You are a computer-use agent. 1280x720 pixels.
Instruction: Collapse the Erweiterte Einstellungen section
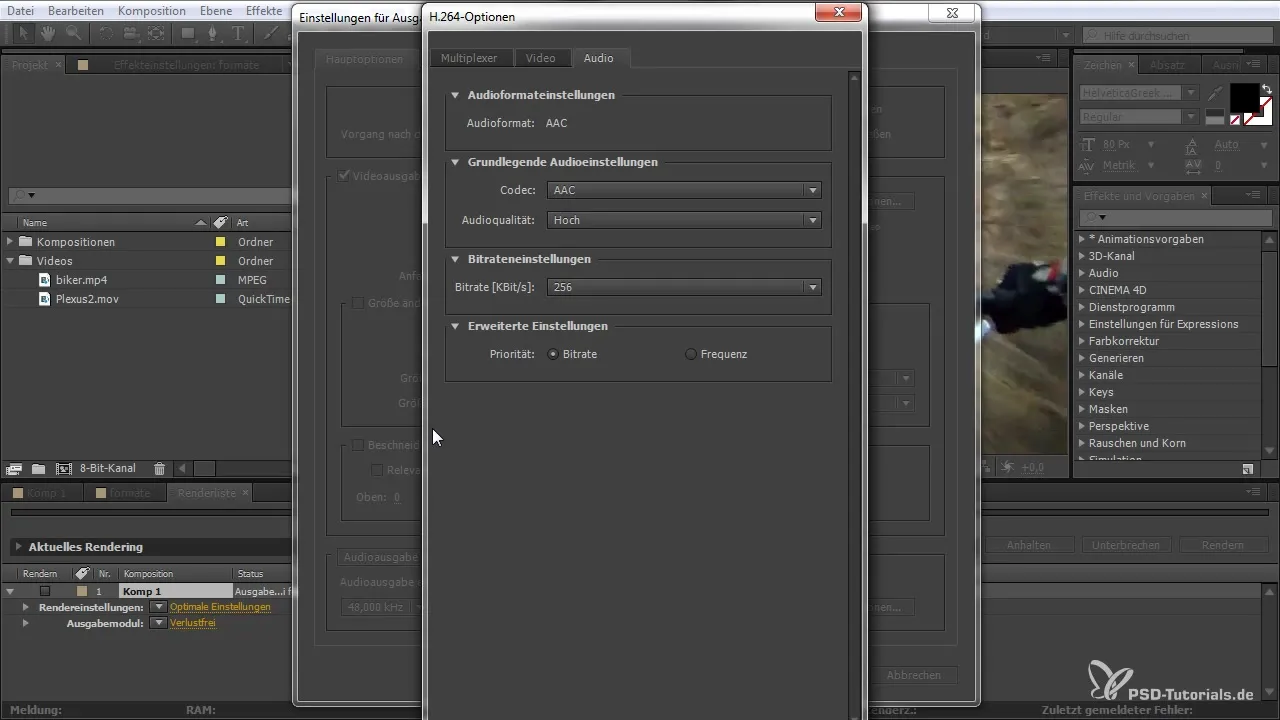[x=455, y=326]
